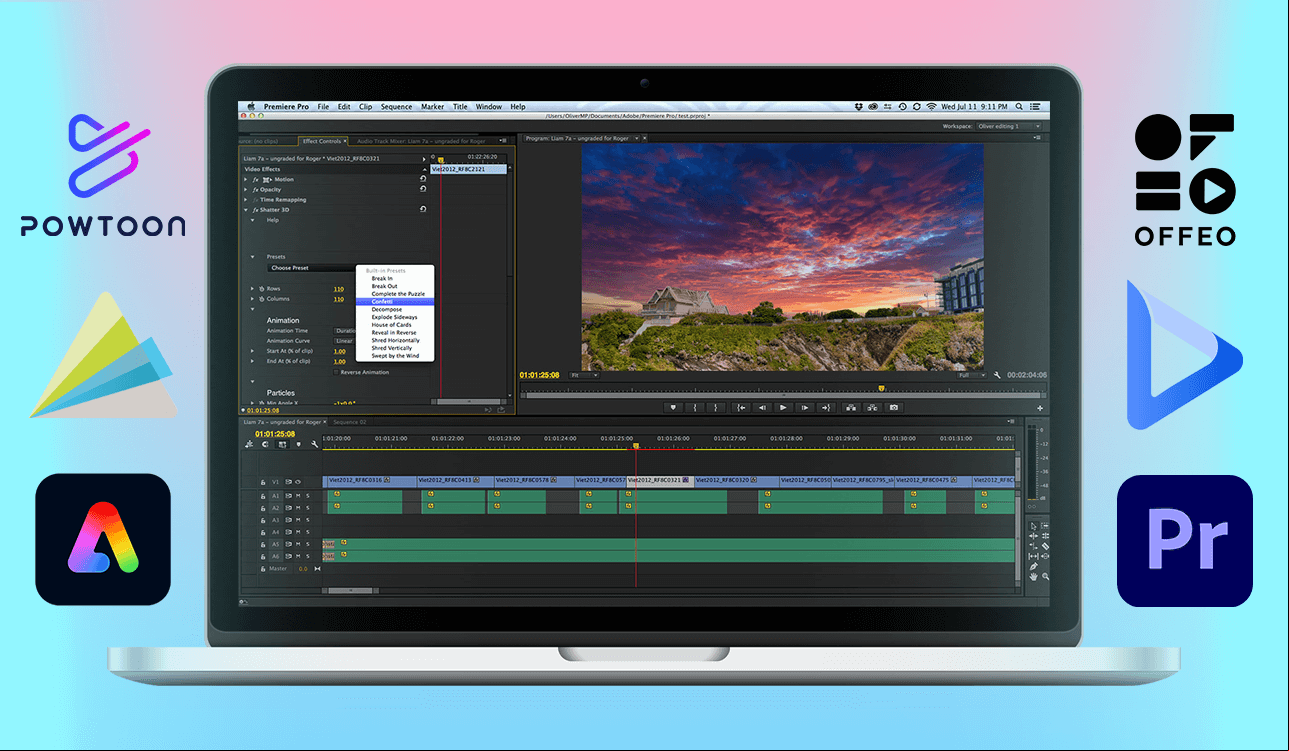Image resolution: width=1289 pixels, height=751 pixels.
Task: Mute audio track A6
Action: (298, 556)
